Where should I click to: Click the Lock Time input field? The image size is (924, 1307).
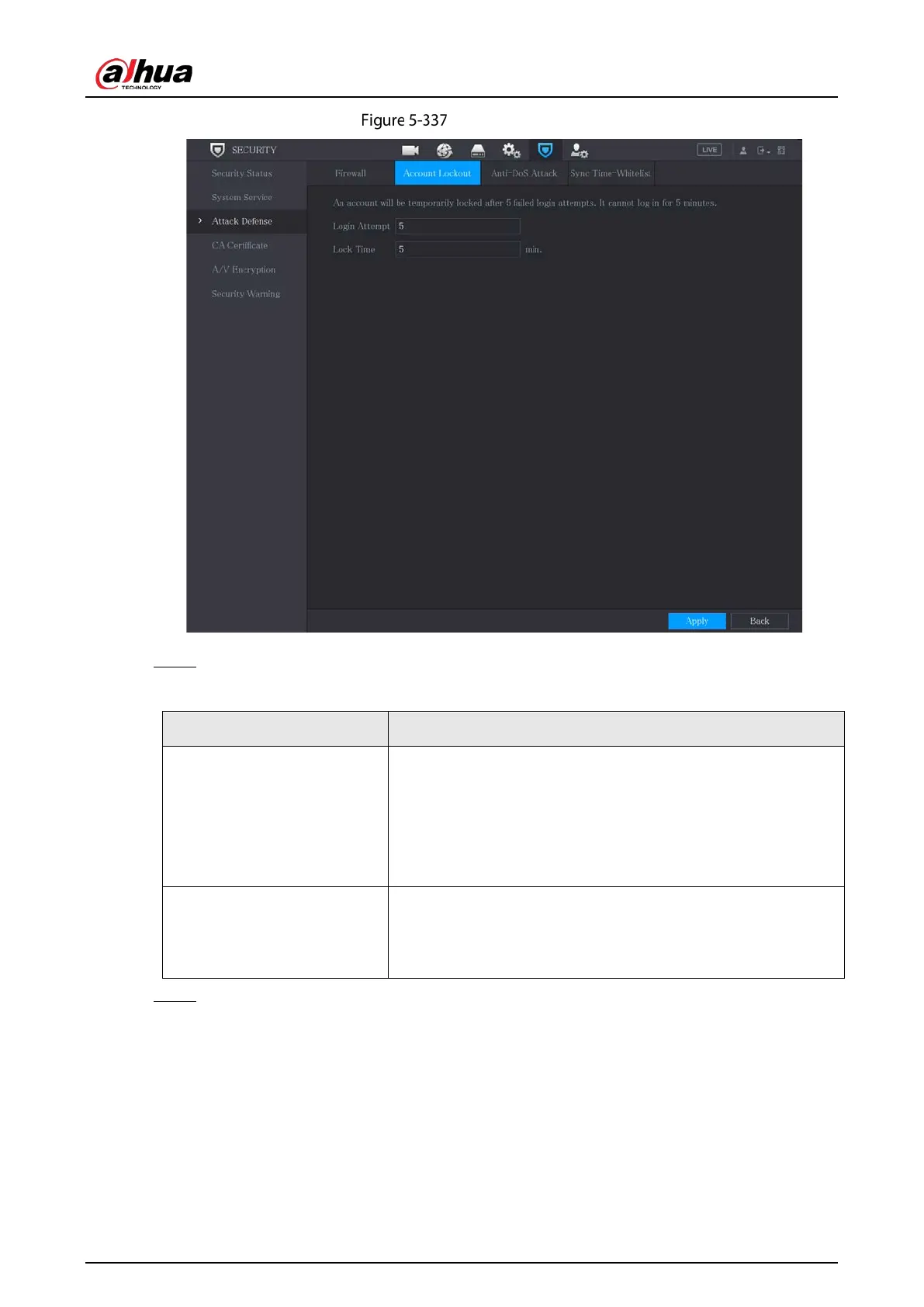pos(458,249)
